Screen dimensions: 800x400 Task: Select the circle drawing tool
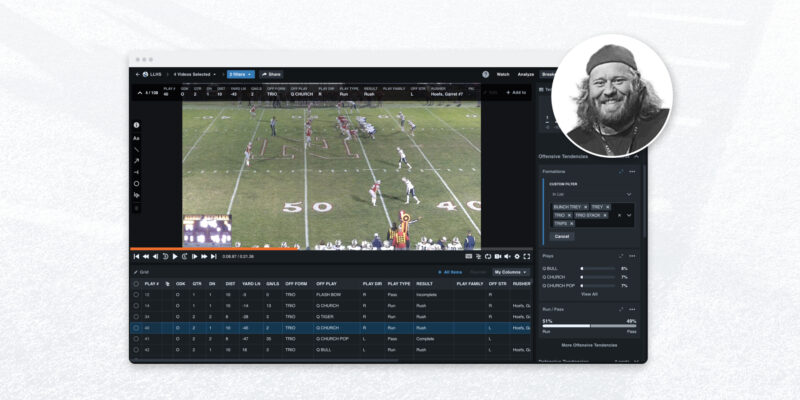(136, 184)
